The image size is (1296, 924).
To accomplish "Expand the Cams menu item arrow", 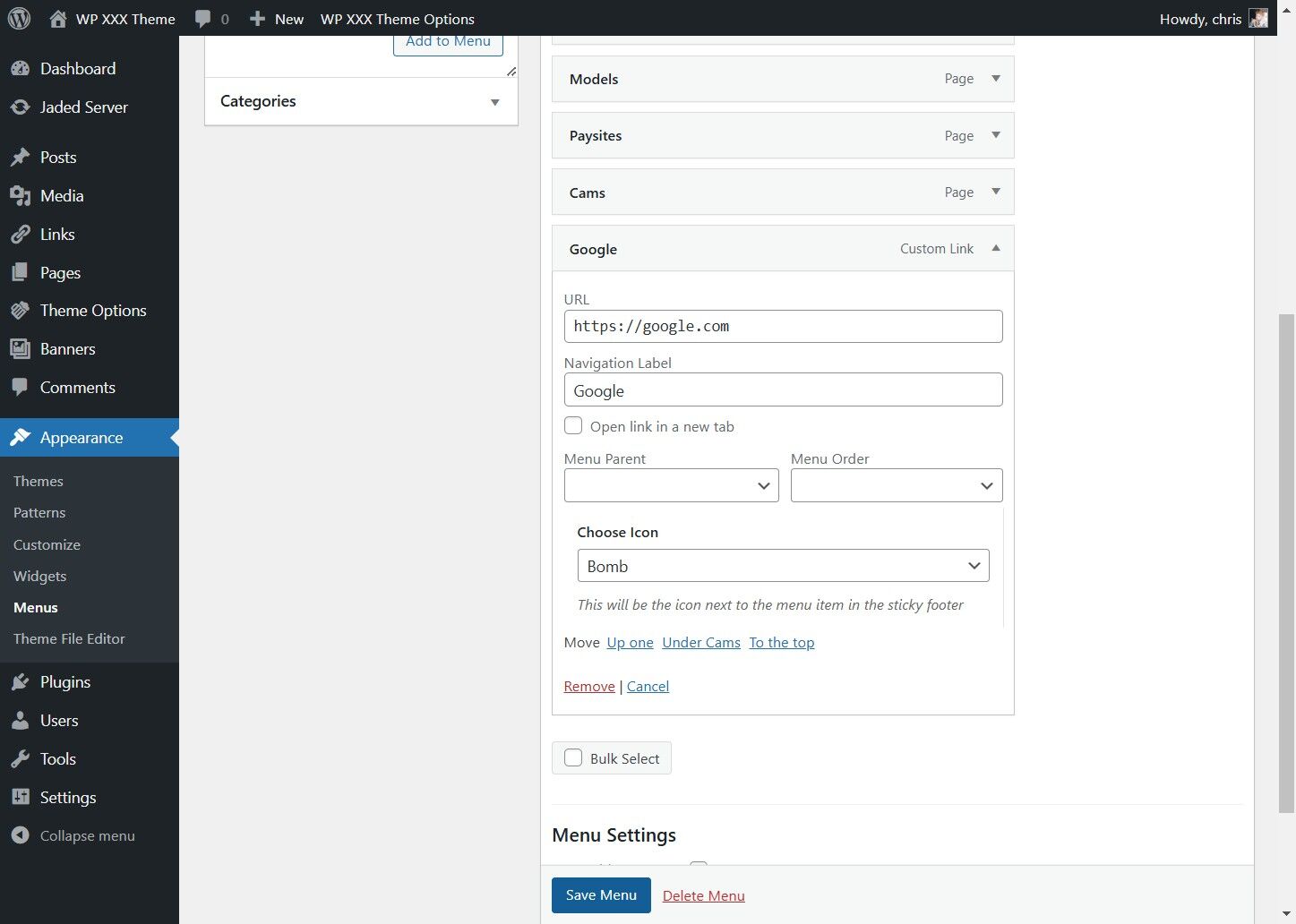I will 995,192.
